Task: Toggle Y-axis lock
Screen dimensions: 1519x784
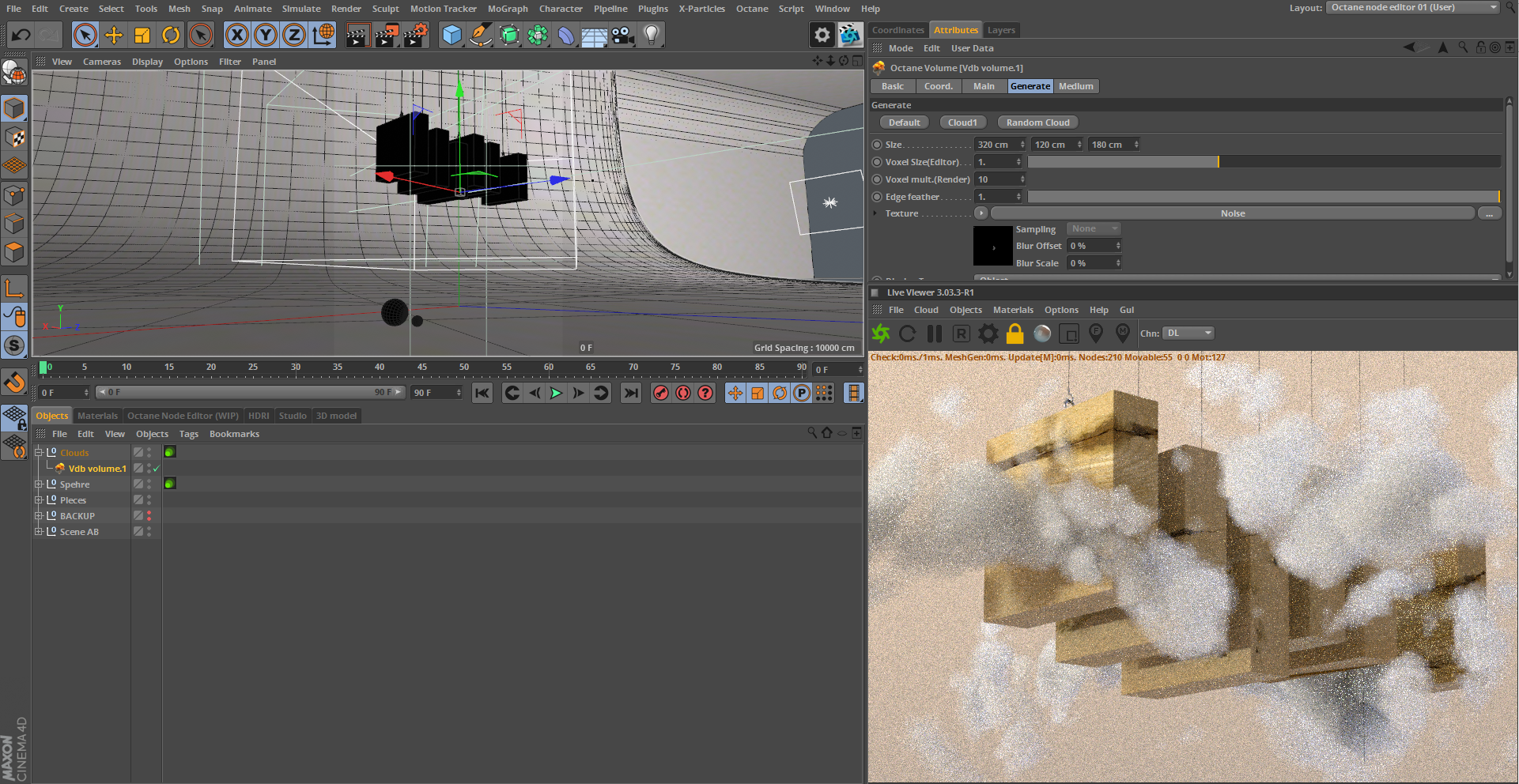Action: (266, 35)
